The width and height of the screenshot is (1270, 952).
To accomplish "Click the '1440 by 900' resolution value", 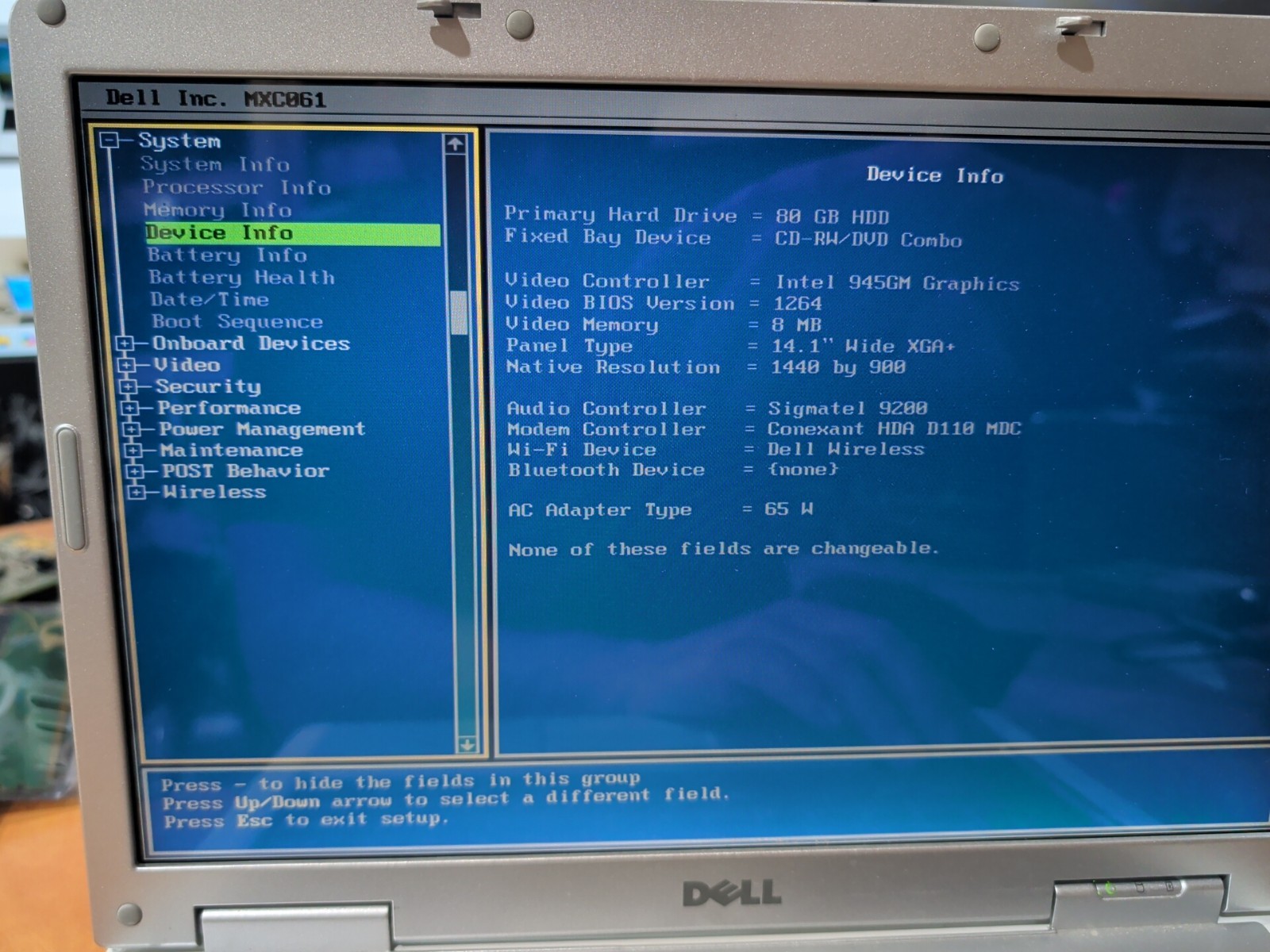I will (838, 367).
